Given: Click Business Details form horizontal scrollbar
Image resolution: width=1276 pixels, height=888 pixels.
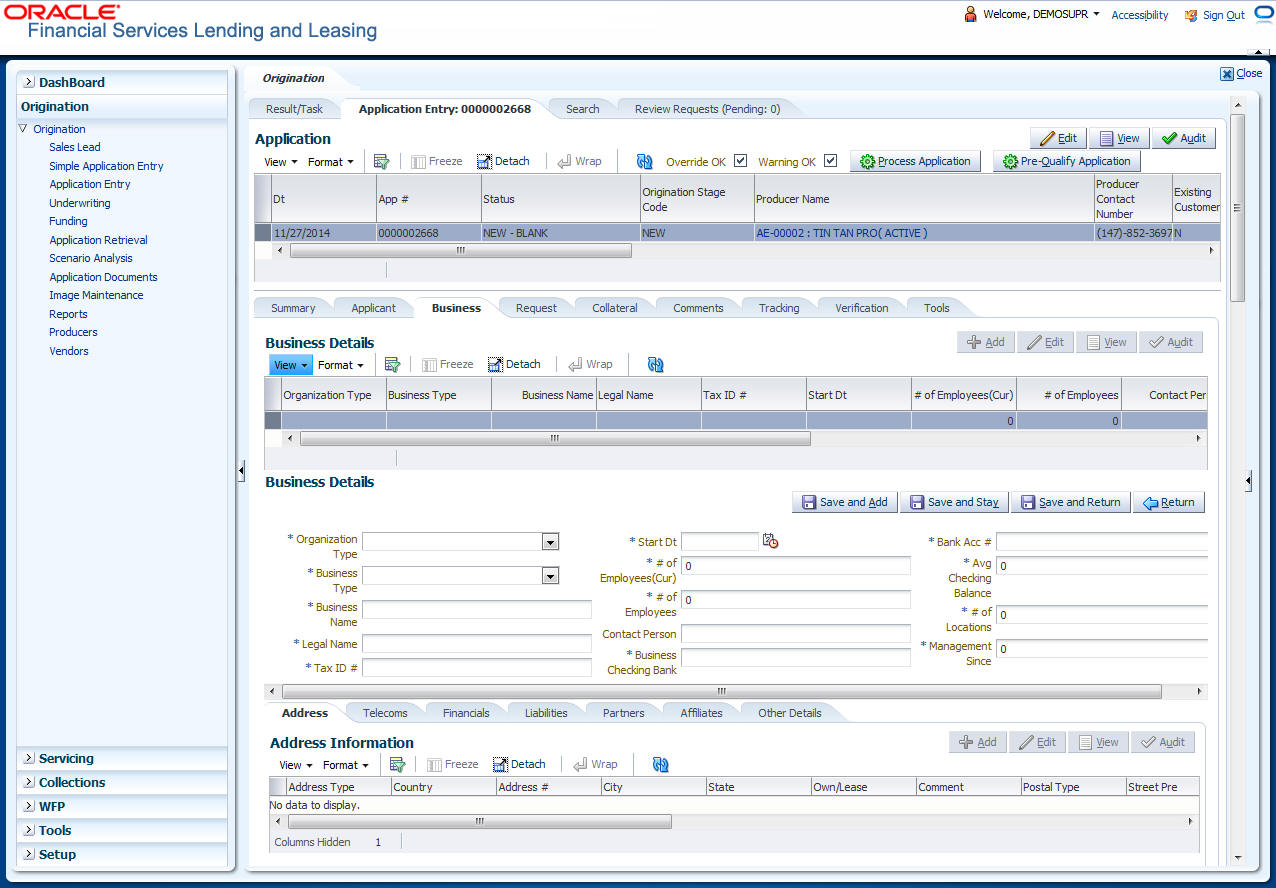Looking at the screenshot, I should [721, 691].
